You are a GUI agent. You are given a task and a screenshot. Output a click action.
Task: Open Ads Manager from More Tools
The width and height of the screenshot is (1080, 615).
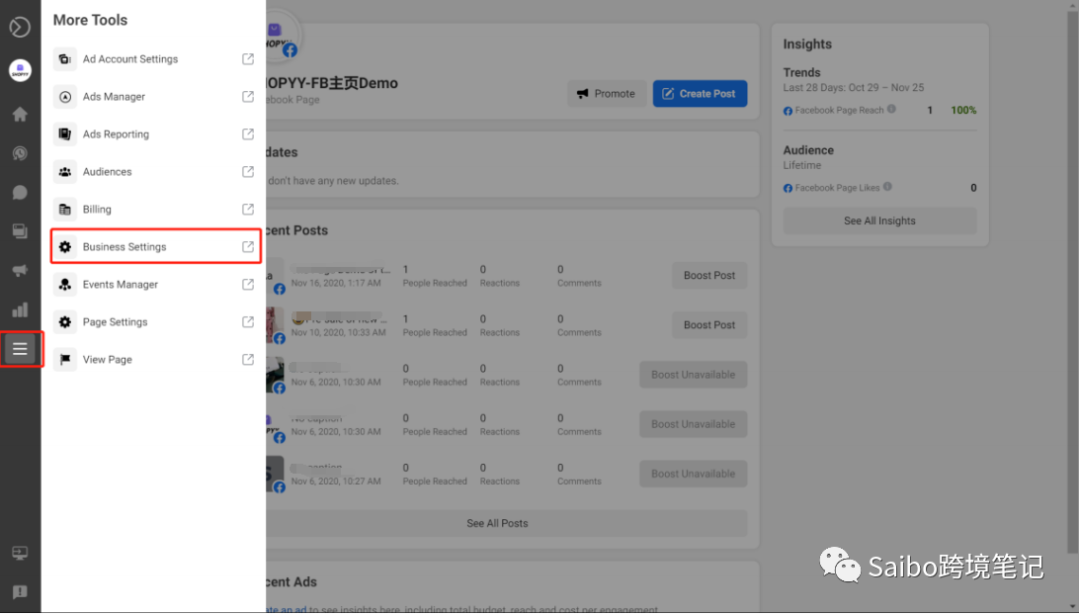(155, 96)
